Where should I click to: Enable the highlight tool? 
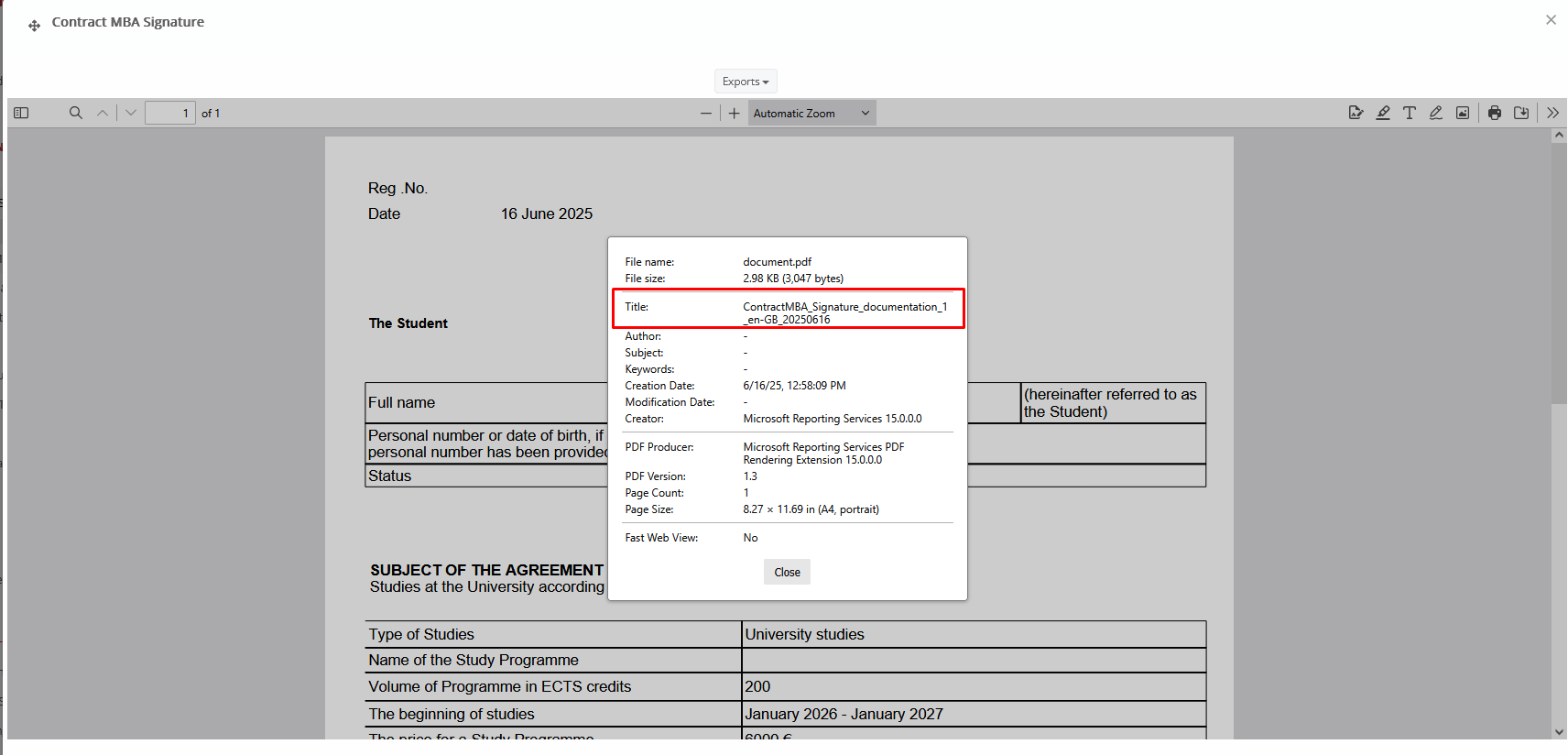[1383, 113]
